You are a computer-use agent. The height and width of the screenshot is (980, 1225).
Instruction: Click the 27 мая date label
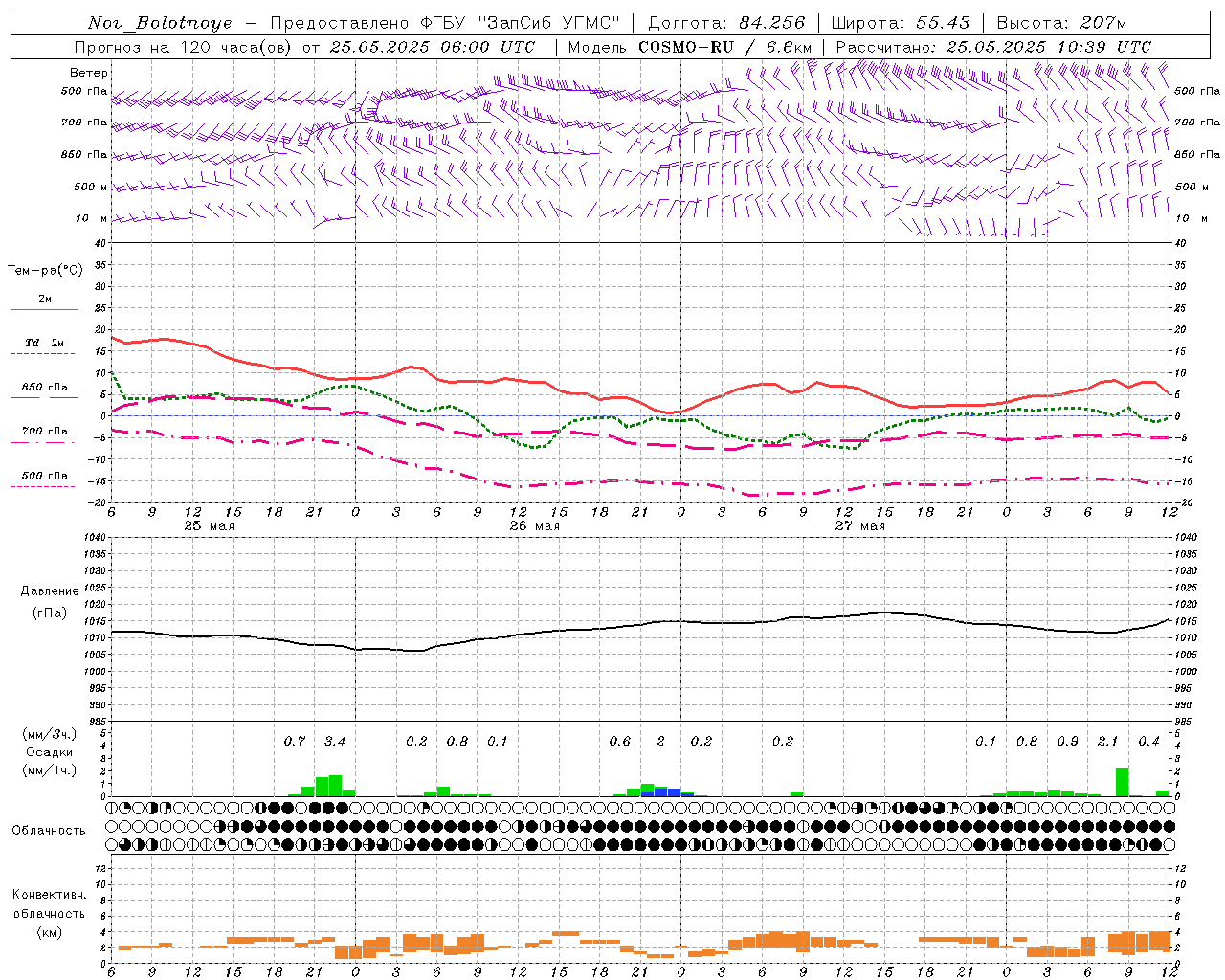coord(859,526)
